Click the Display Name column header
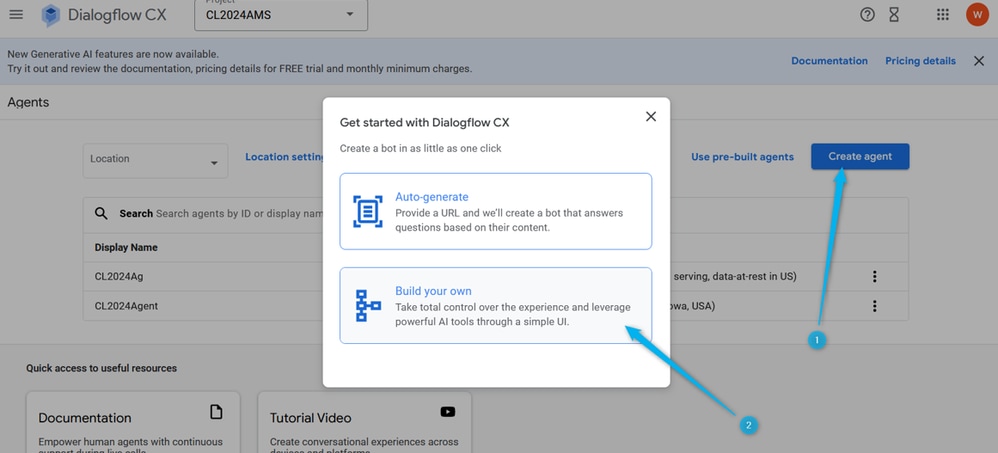998x453 pixels. click(x=126, y=247)
